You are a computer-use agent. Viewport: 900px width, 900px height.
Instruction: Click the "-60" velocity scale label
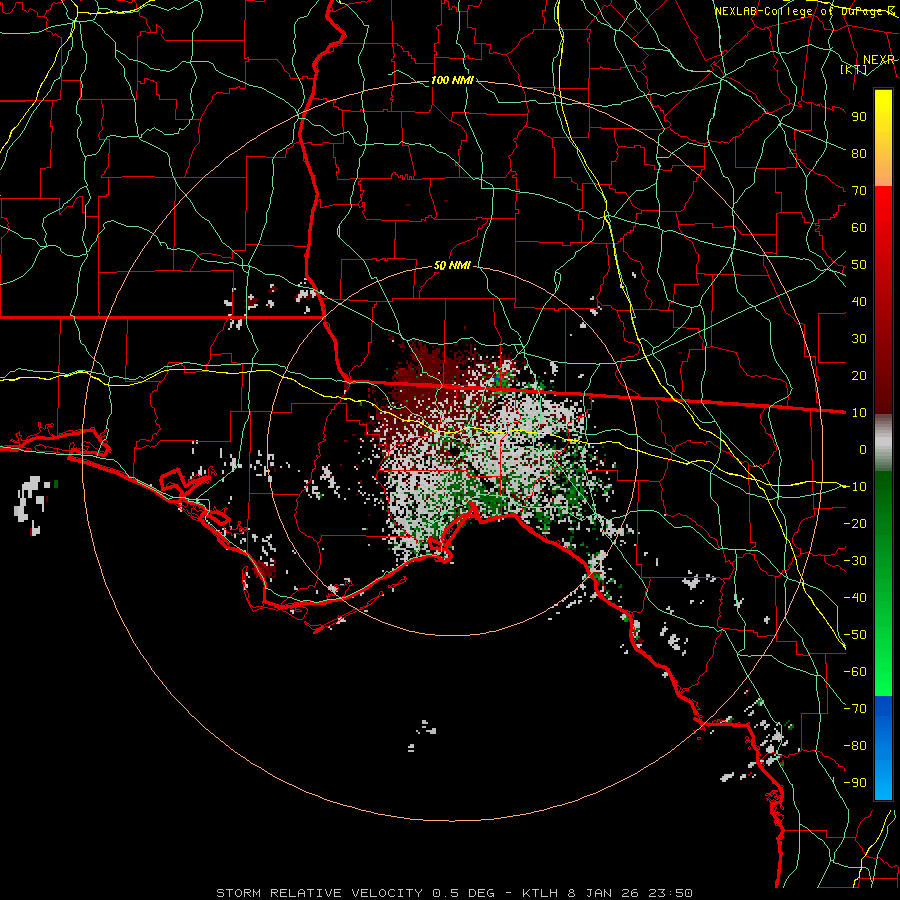pyautogui.click(x=855, y=672)
